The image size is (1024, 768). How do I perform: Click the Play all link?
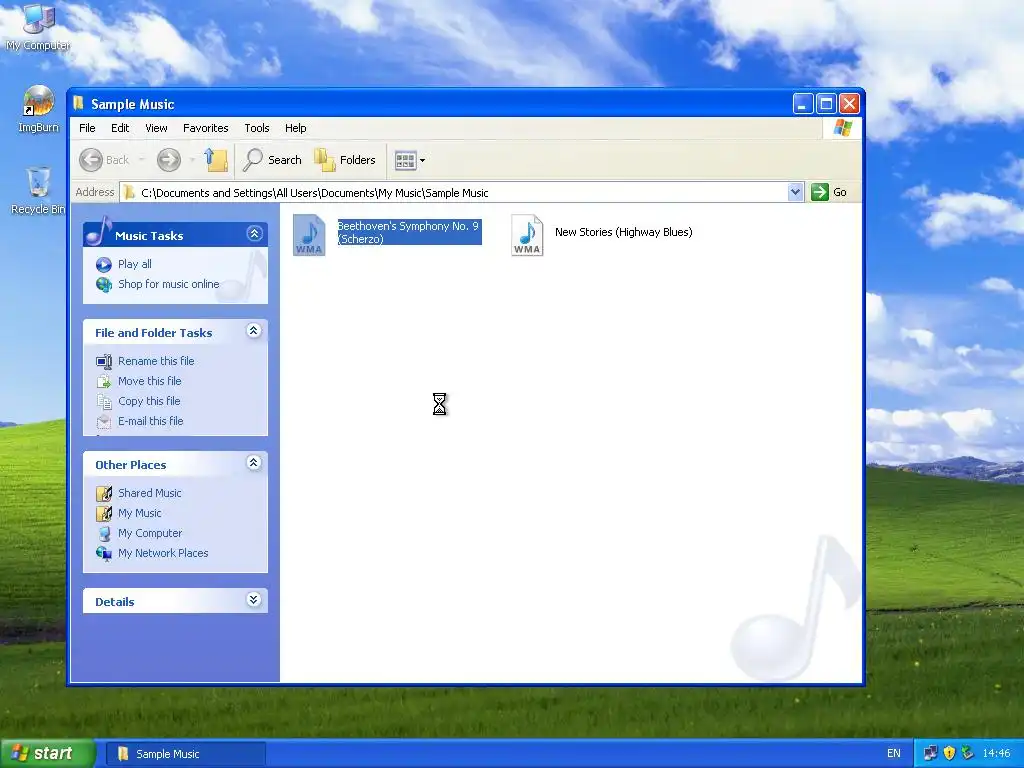[135, 264]
